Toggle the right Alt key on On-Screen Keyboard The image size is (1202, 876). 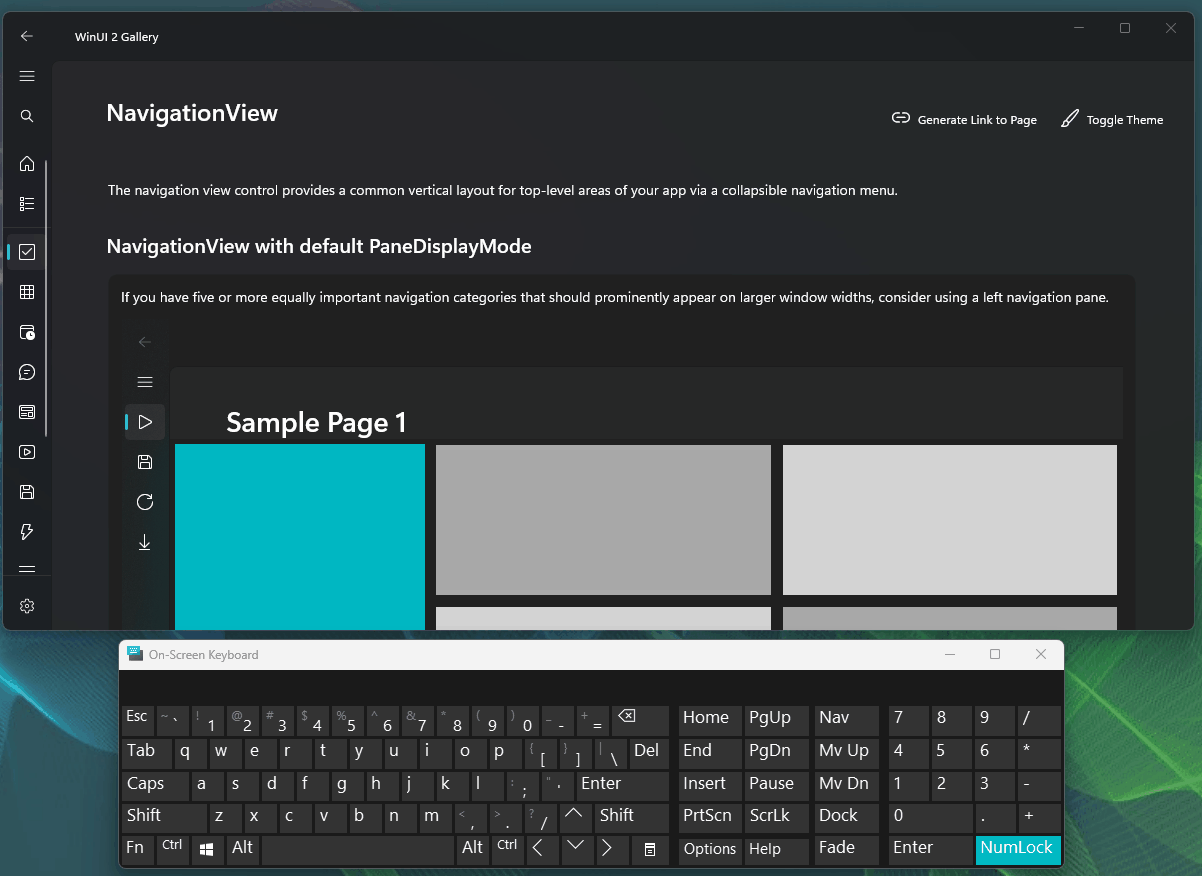tap(474, 850)
